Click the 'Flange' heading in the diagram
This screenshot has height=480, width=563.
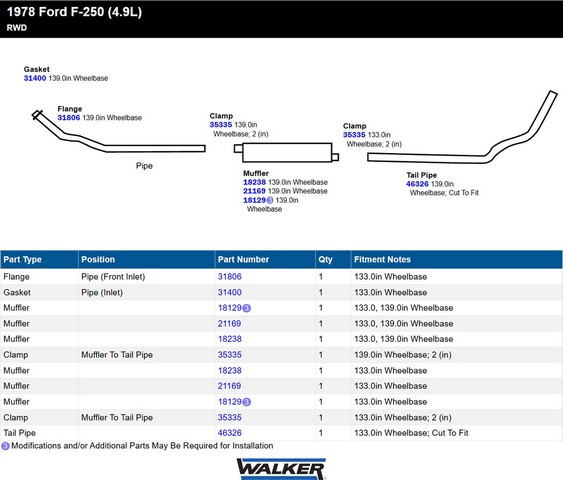point(70,109)
